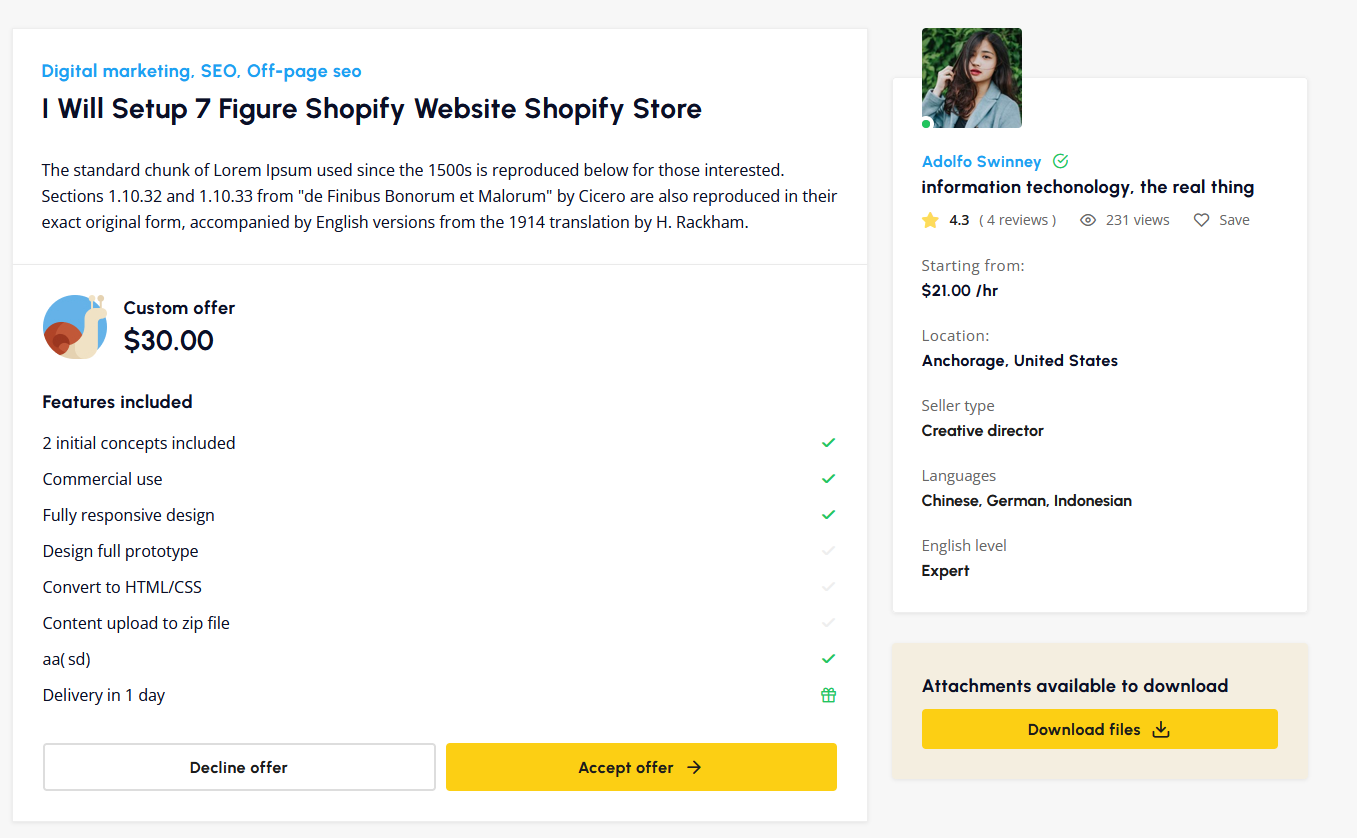Click the yellow star rating icon
The height and width of the screenshot is (838, 1357).
click(930, 220)
